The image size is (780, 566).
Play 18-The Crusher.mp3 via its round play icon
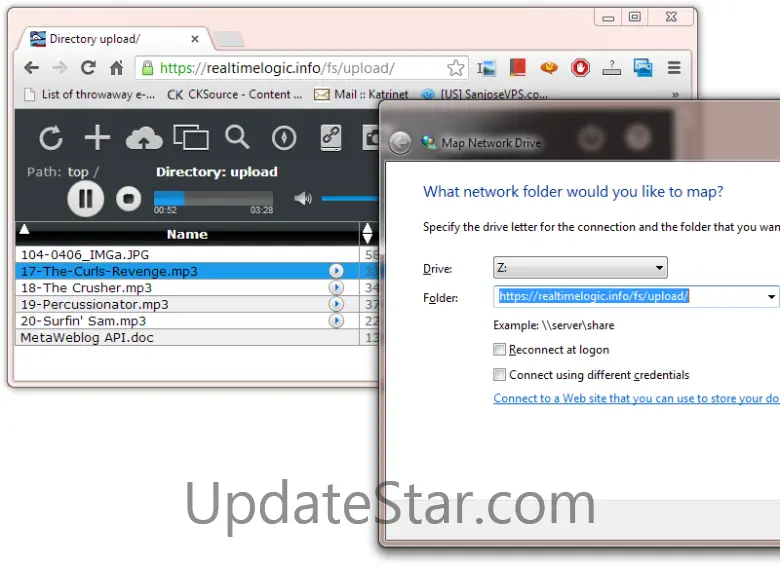[x=336, y=287]
